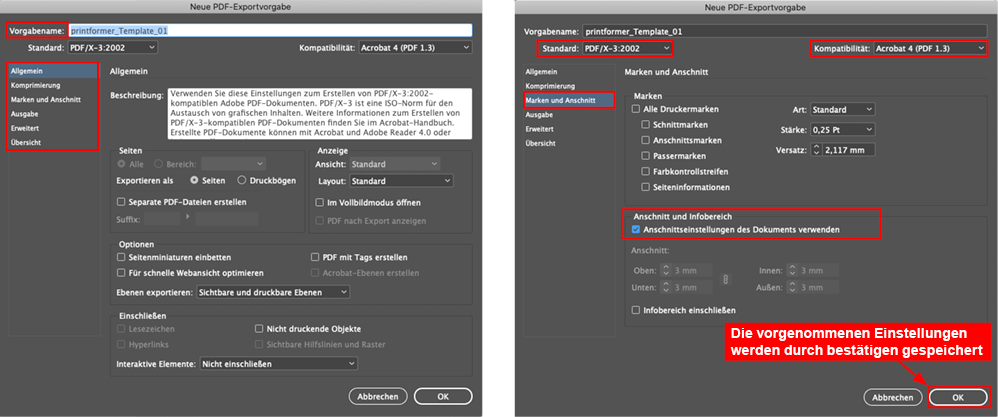Enable the Schnittmarken checkbox
998x417 pixels.
(646, 125)
